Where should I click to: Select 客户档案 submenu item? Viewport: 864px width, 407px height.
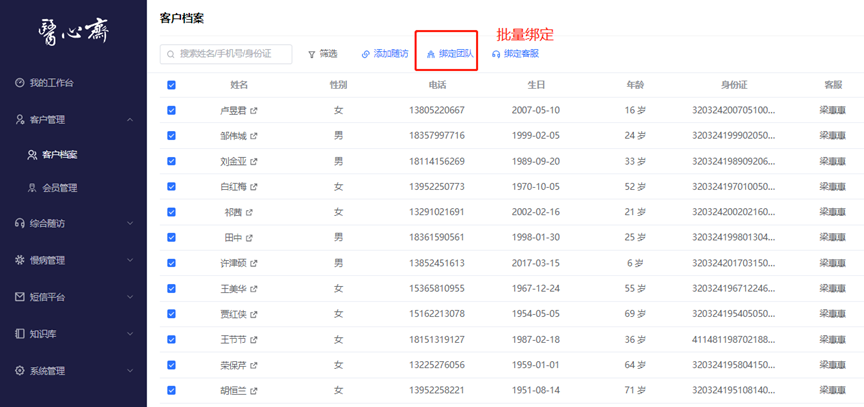point(60,155)
